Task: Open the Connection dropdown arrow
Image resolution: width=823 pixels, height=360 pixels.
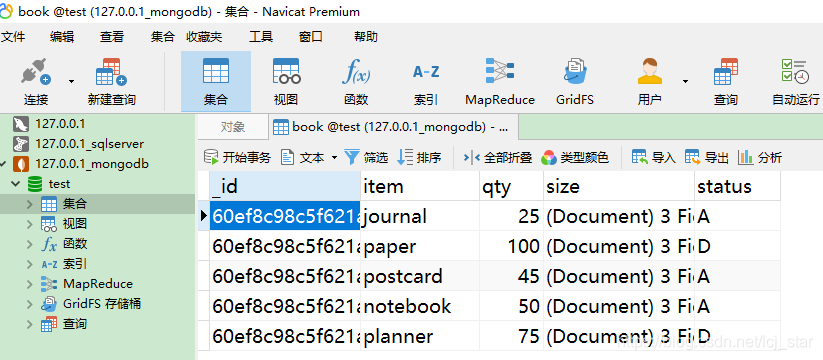Action: [71, 81]
